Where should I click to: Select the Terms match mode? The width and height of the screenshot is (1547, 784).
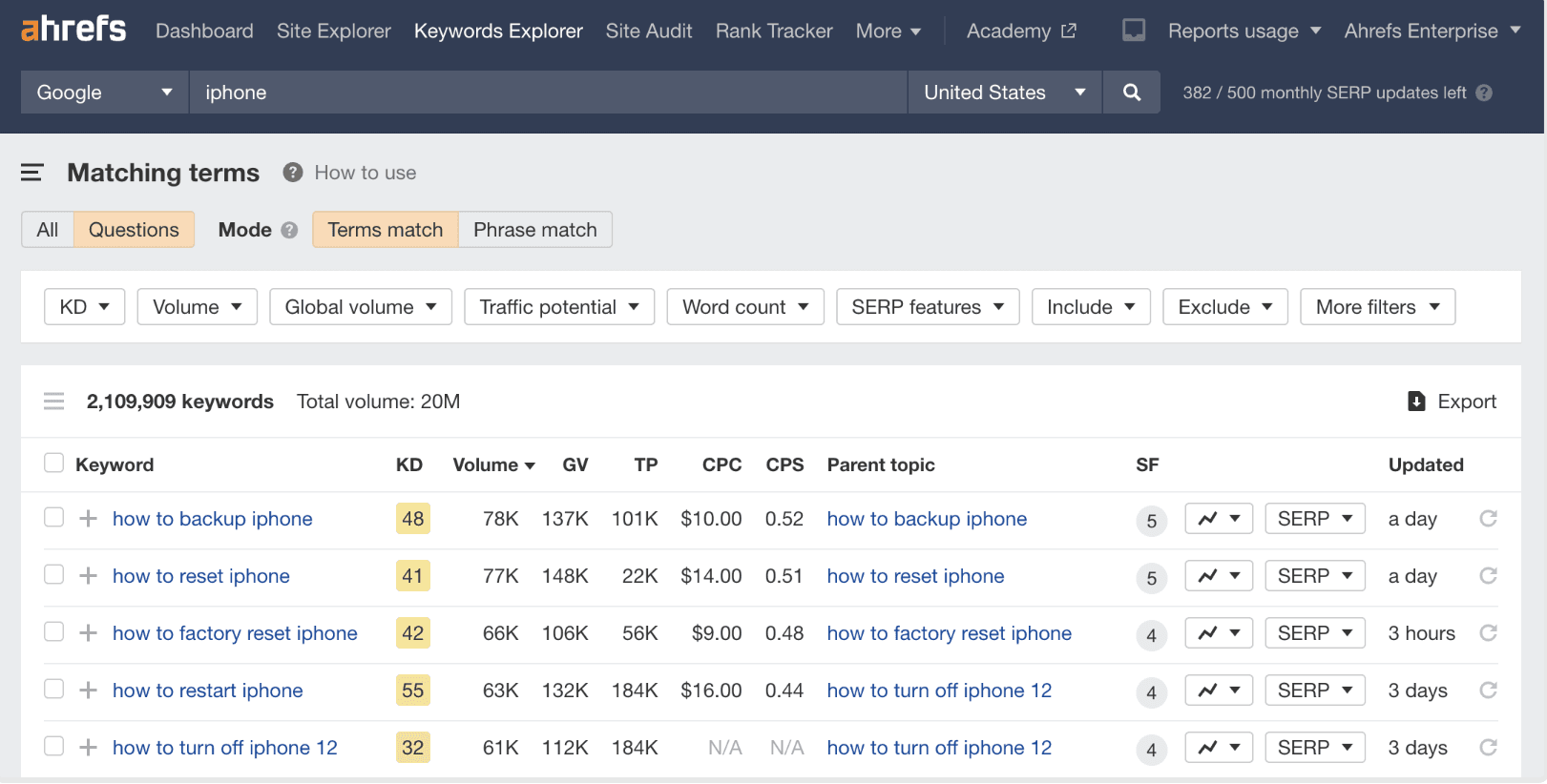coord(386,230)
